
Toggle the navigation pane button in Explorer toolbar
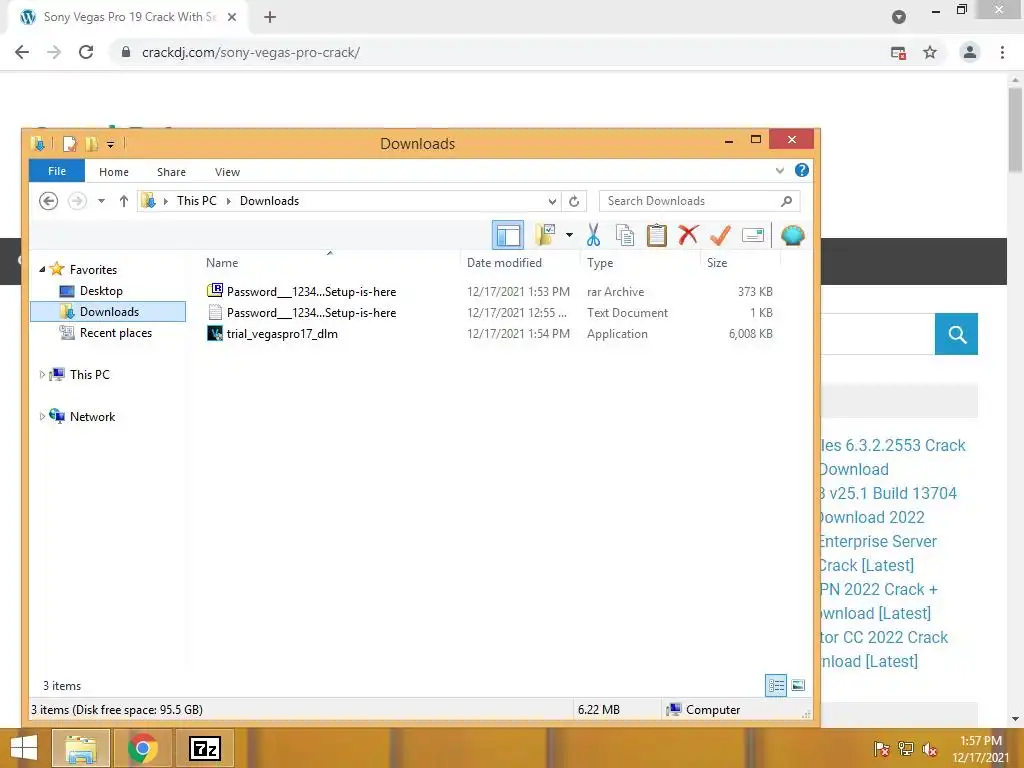tap(507, 235)
